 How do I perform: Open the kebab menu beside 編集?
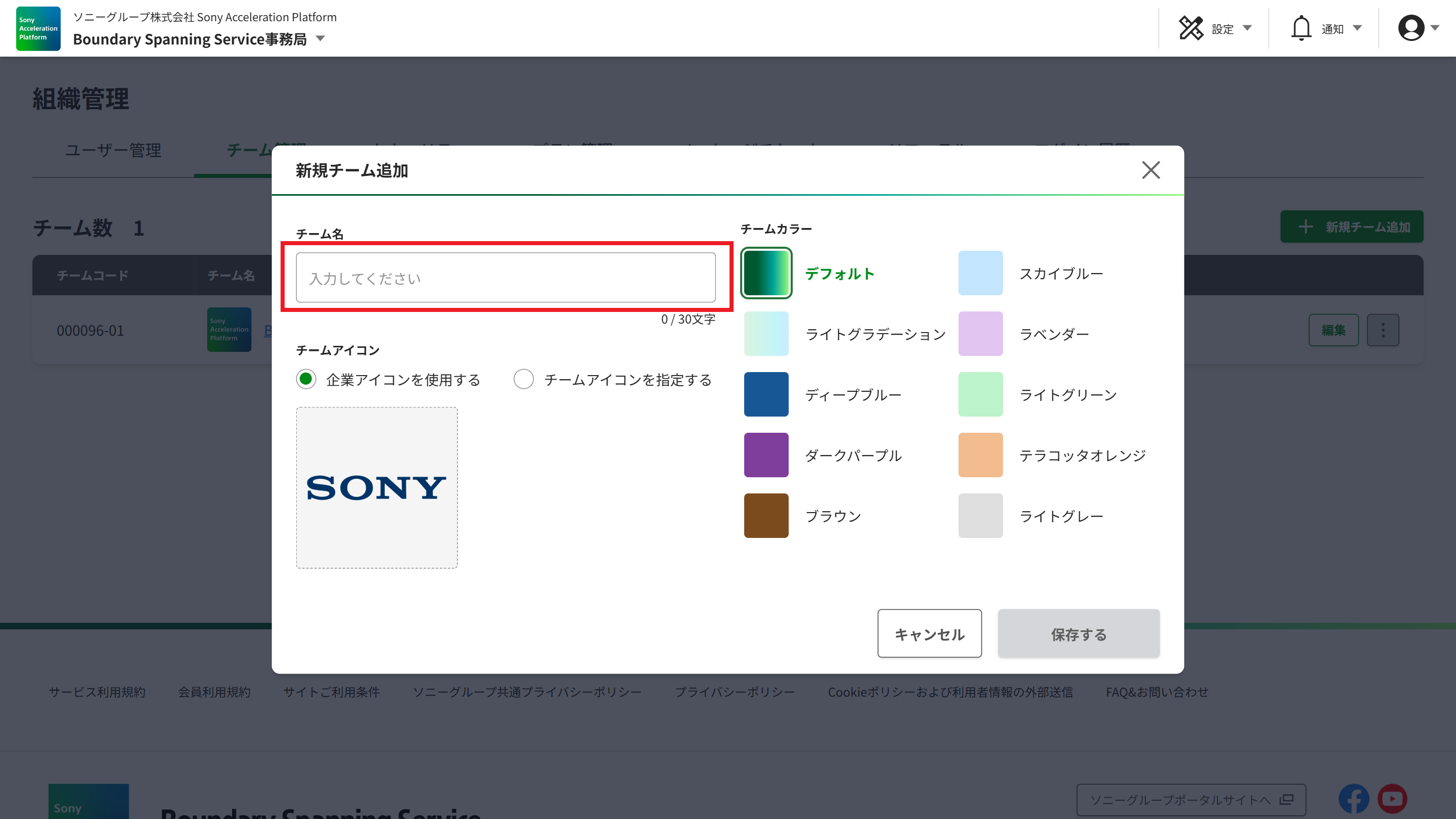point(1383,330)
